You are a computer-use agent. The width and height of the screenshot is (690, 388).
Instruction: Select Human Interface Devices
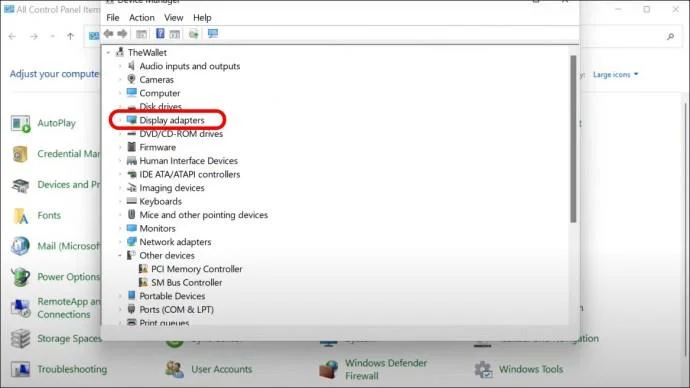point(188,161)
